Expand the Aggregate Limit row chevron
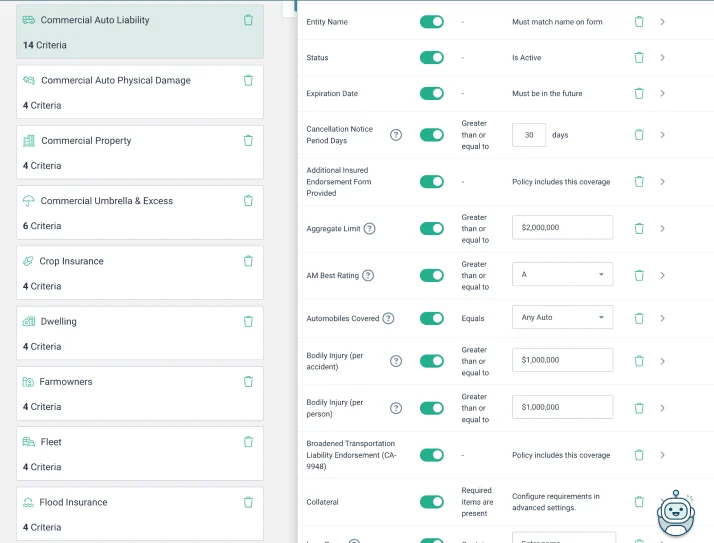This screenshot has height=543, width=714. pos(663,229)
